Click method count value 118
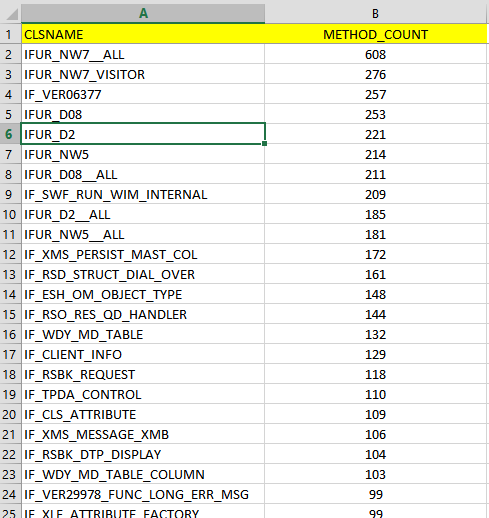 tap(376, 374)
